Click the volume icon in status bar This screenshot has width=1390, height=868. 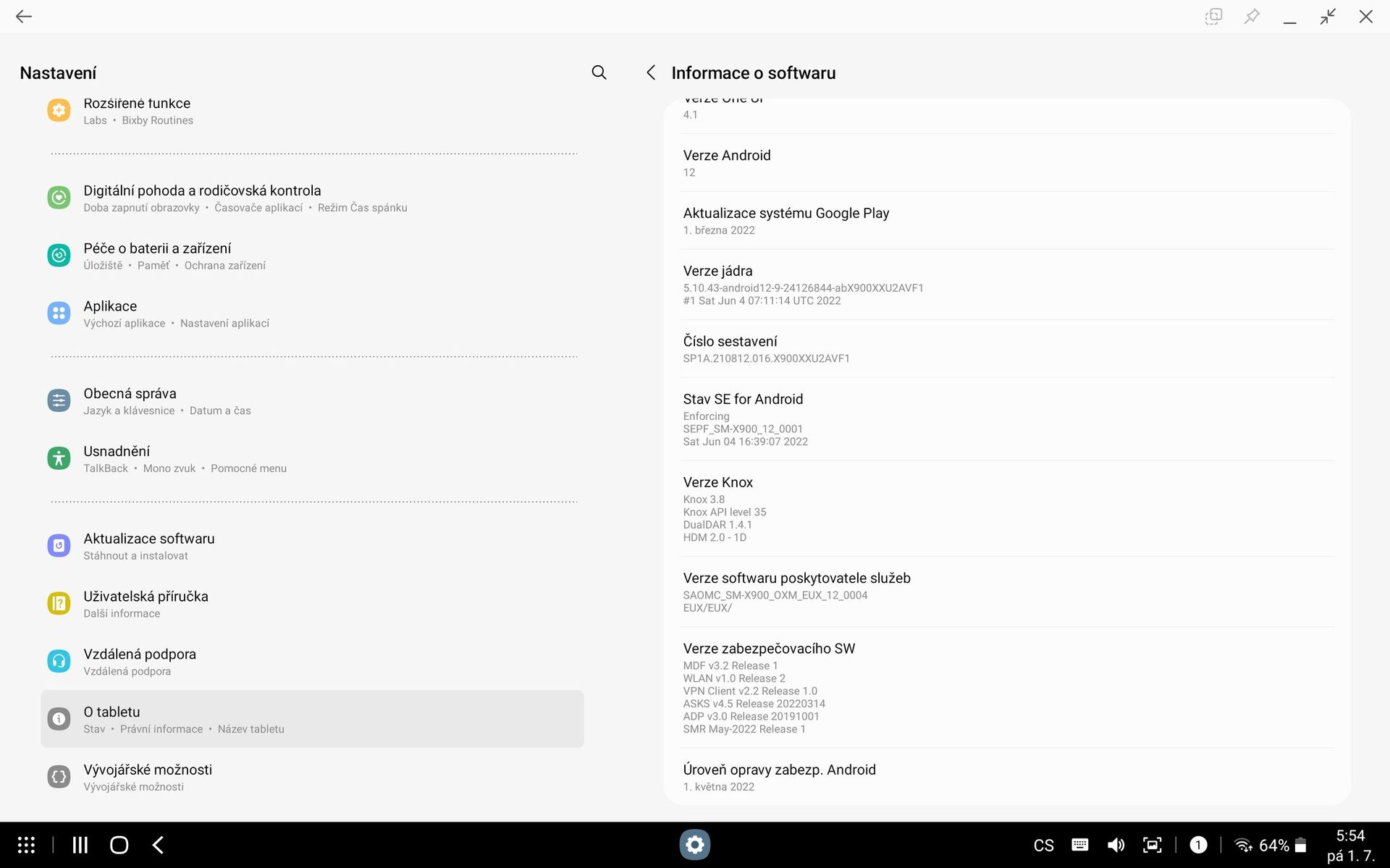[x=1116, y=844]
